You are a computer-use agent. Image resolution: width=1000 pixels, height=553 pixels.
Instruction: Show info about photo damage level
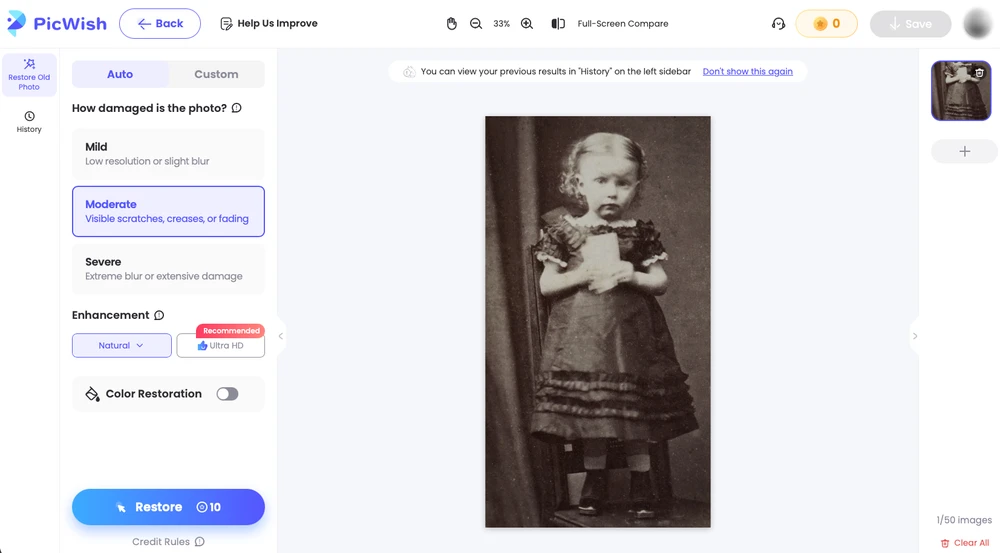tap(237, 108)
